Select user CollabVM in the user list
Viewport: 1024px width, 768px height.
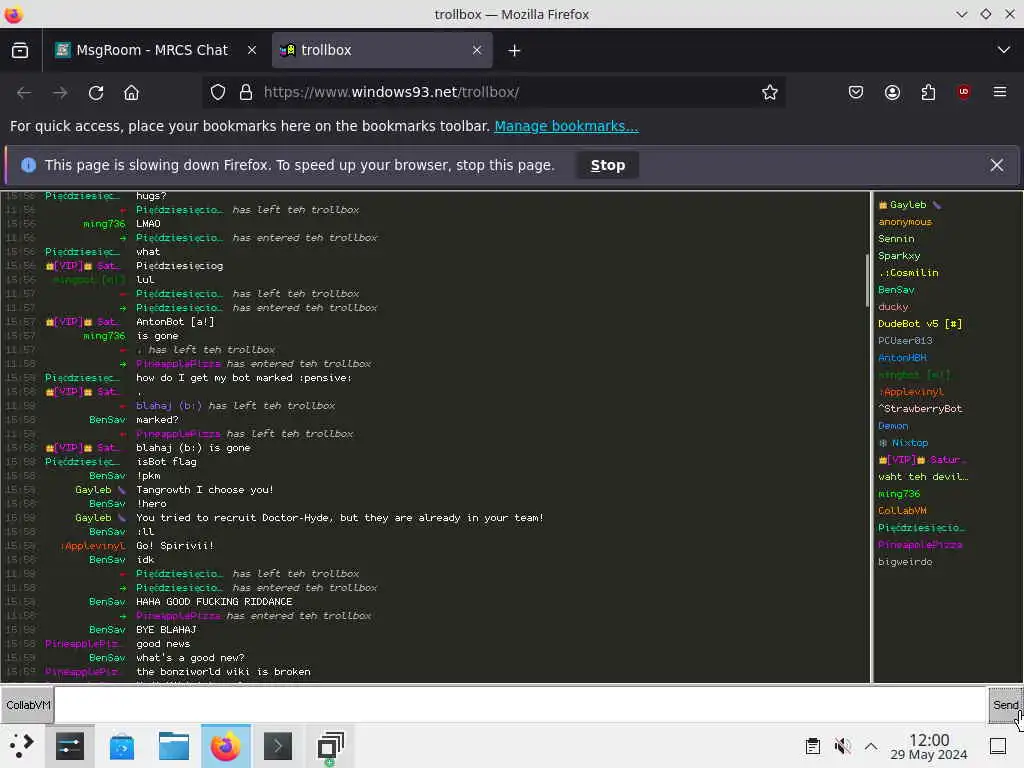point(903,511)
